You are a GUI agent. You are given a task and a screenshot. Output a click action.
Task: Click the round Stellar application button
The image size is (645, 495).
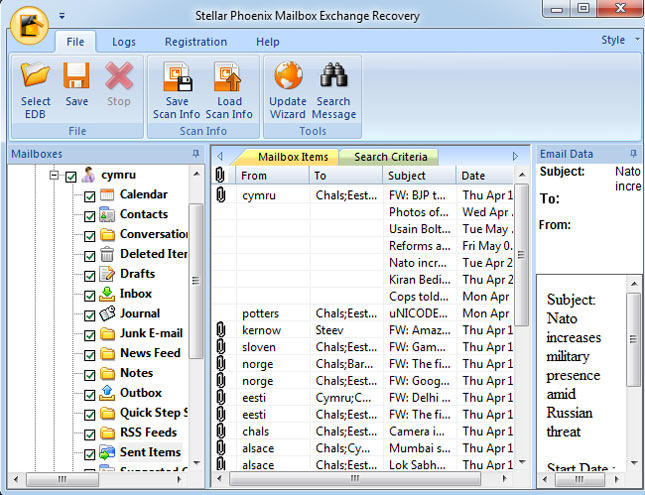pos(29,26)
